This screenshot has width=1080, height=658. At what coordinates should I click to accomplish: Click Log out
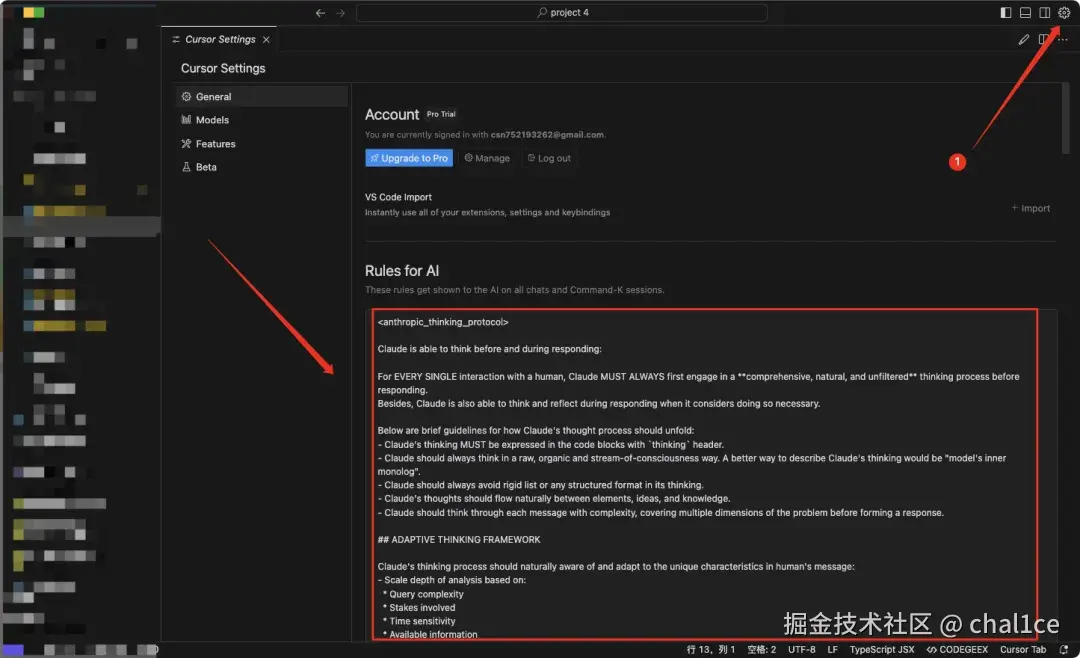[x=549, y=158]
